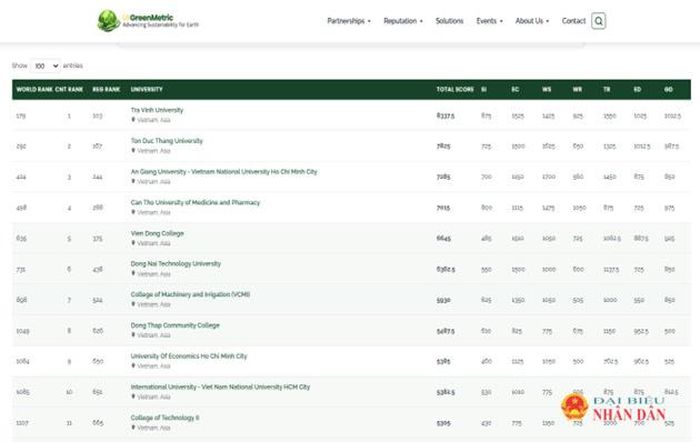Open College of Technology II link
700x442 pixels.
tap(165, 417)
